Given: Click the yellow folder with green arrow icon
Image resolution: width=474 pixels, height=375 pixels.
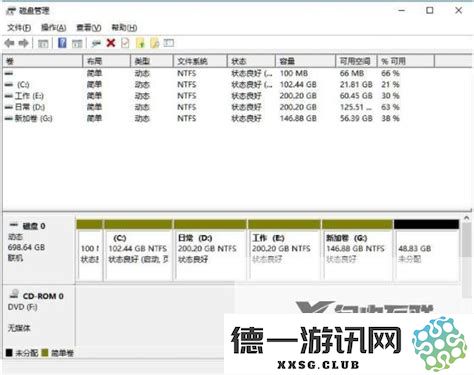Looking at the screenshot, I should (x=140, y=43).
